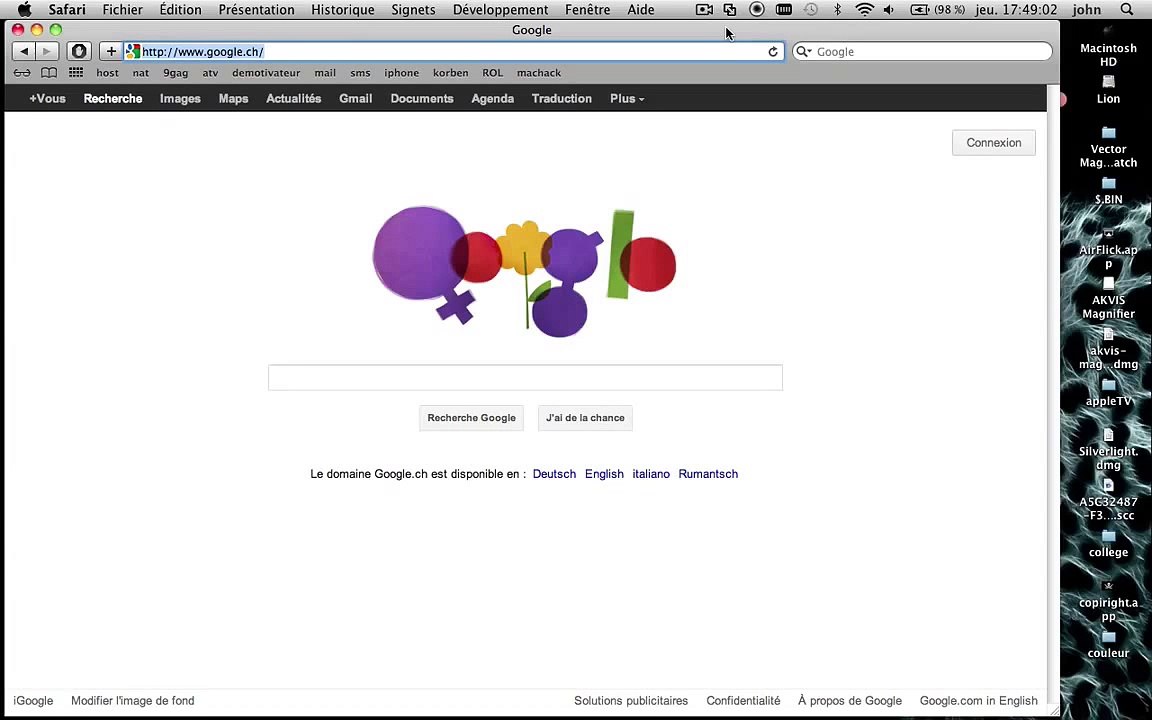1152x720 pixels.
Task: Select the AKVIS Magnifier desktop icon
Action: 1109,298
